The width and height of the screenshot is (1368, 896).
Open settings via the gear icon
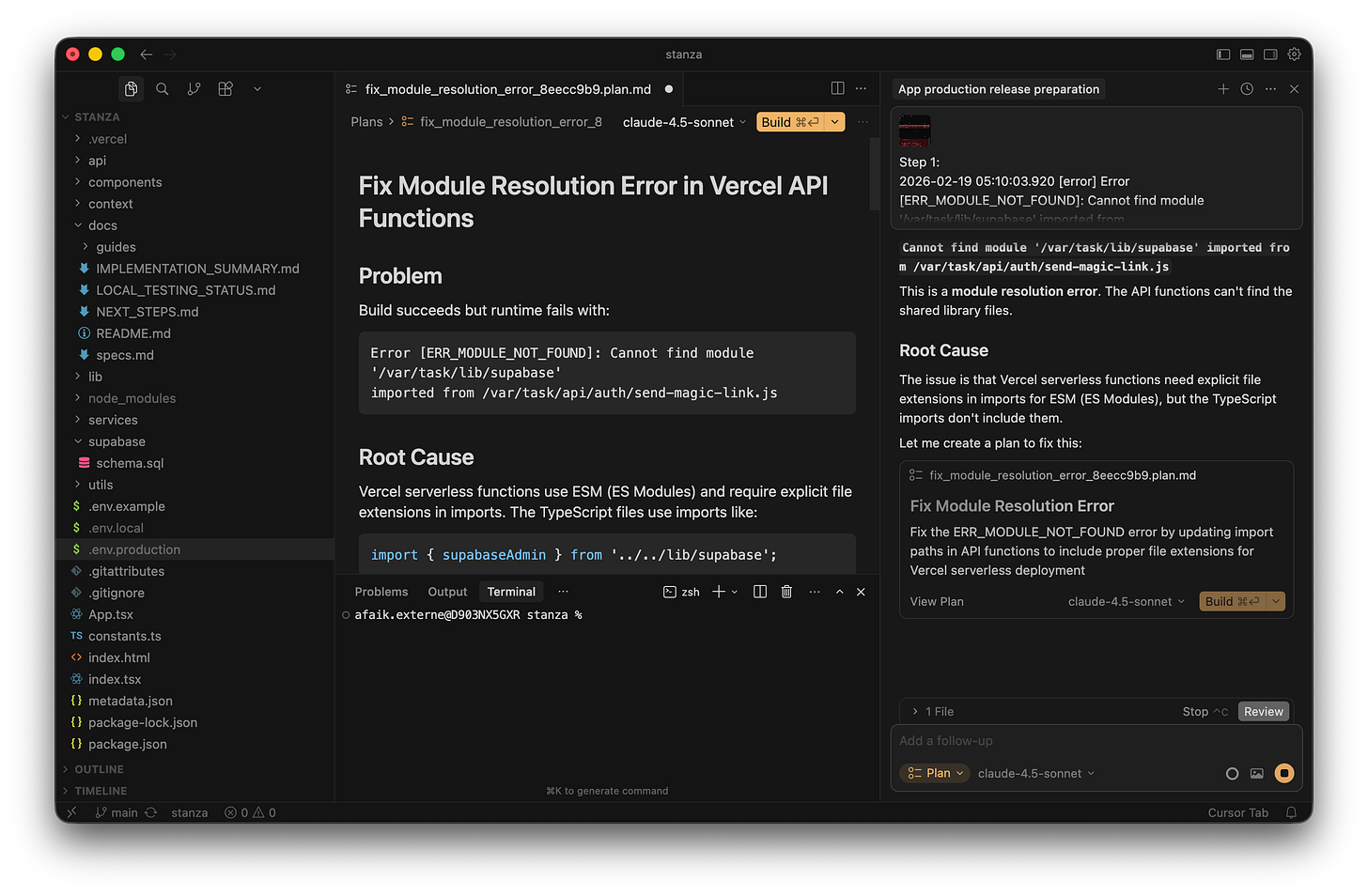point(1294,54)
